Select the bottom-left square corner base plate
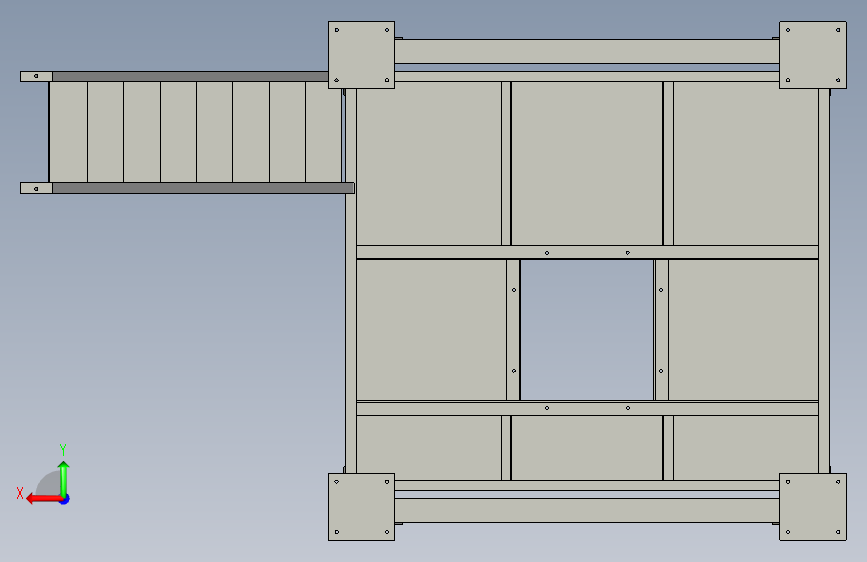This screenshot has height=562, width=867. point(362,507)
